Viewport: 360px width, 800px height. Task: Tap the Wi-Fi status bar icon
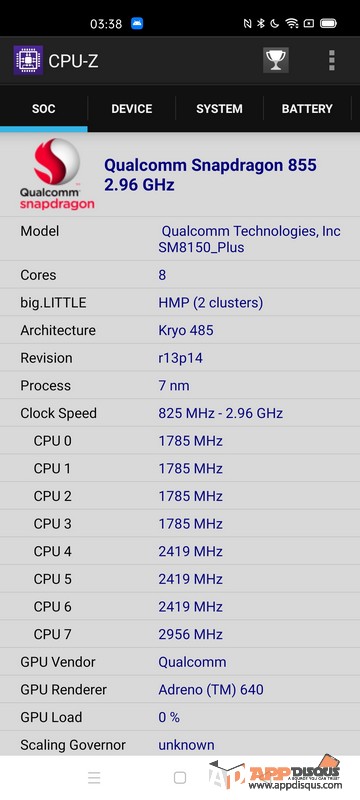292,23
